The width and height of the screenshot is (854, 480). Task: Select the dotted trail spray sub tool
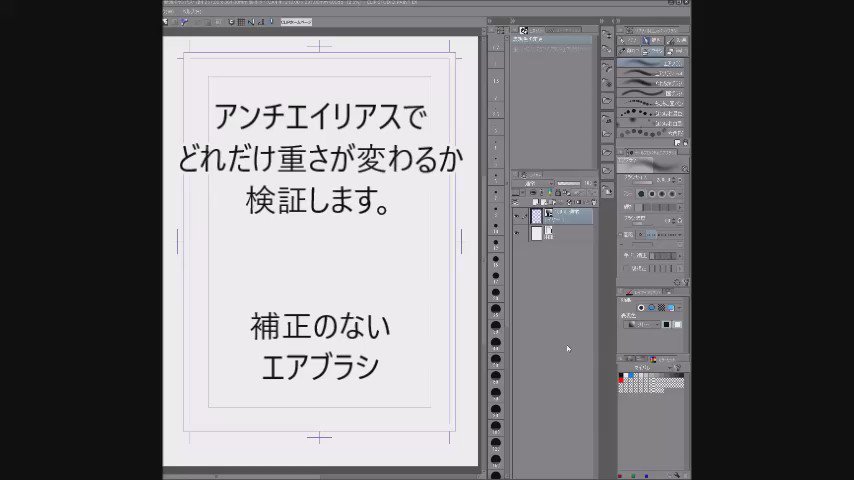[651, 103]
